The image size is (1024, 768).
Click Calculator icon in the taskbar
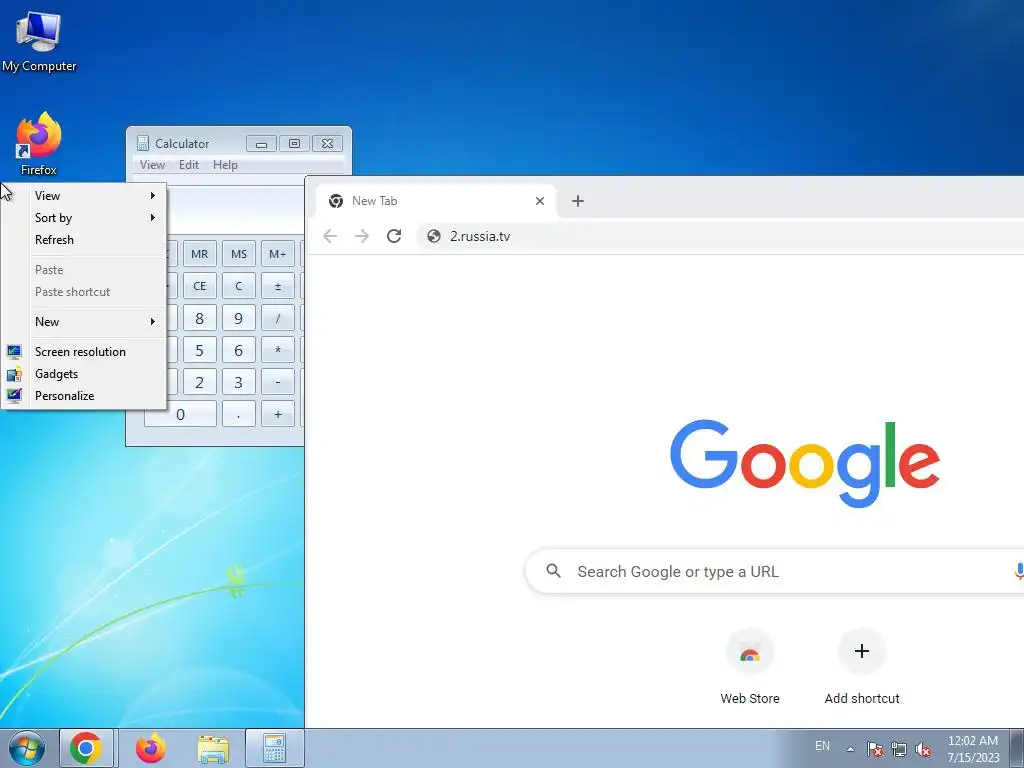[x=274, y=748]
